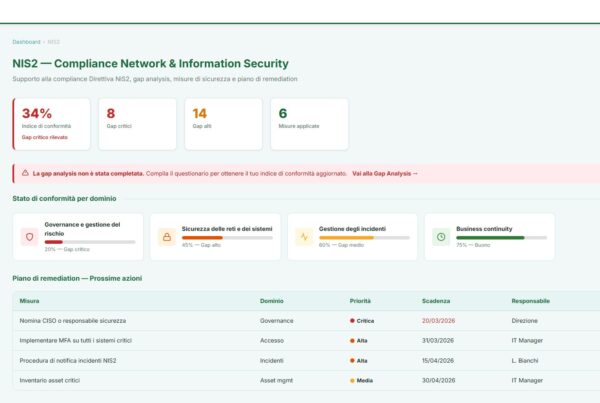This screenshot has height=403, width=600.
Task: Sort by the Priorità column header
Action: tap(360, 301)
